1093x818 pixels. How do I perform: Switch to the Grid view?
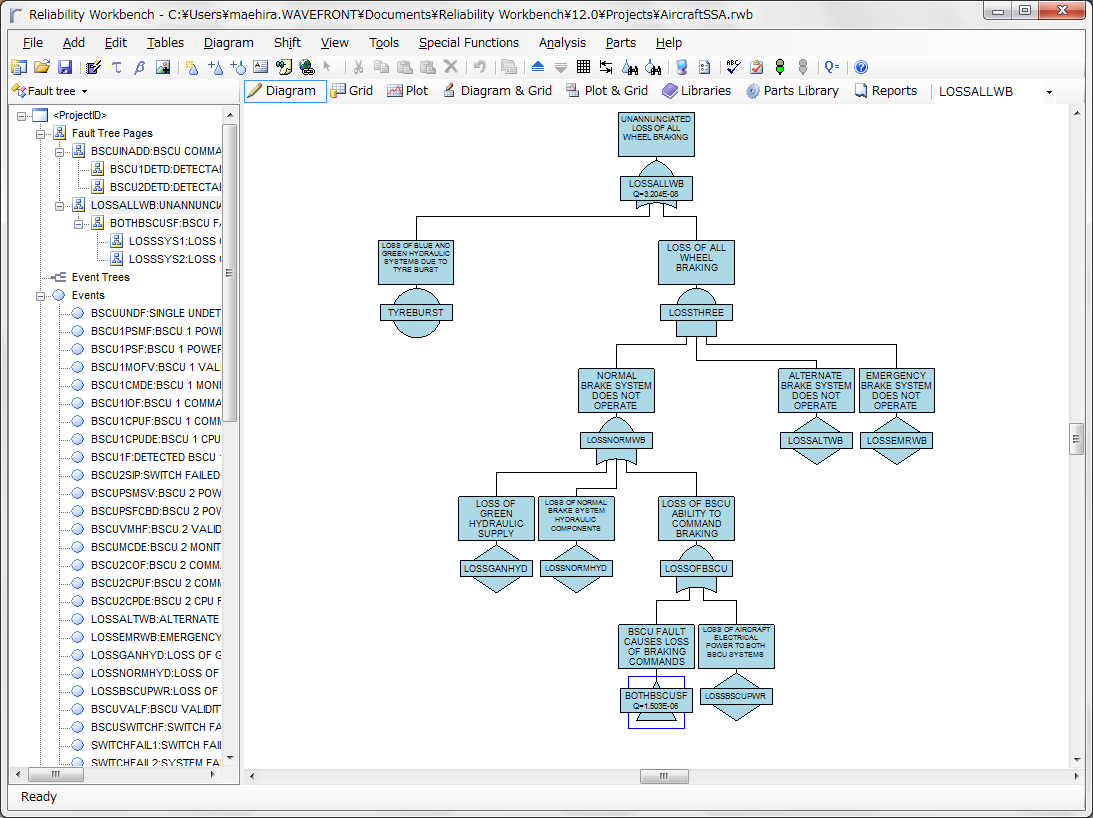coord(353,91)
